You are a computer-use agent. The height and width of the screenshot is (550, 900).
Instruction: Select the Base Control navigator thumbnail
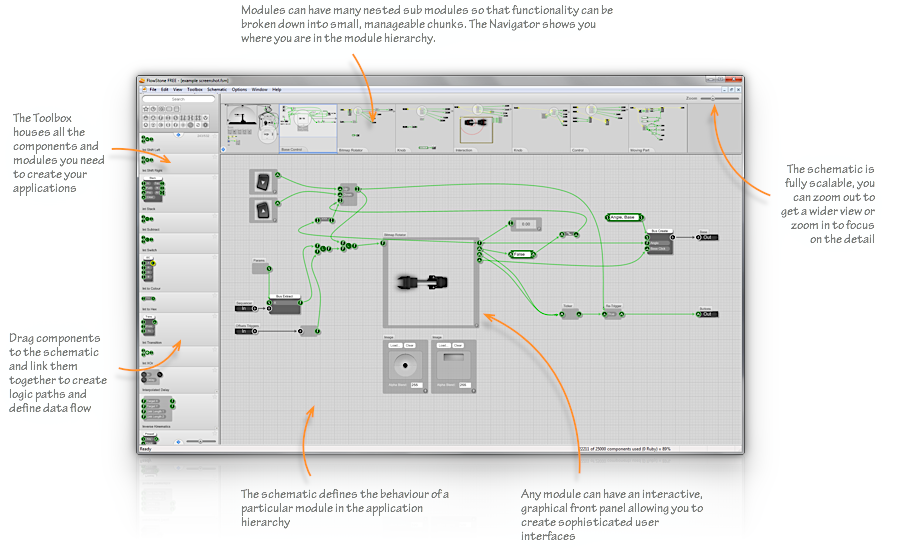click(x=308, y=128)
